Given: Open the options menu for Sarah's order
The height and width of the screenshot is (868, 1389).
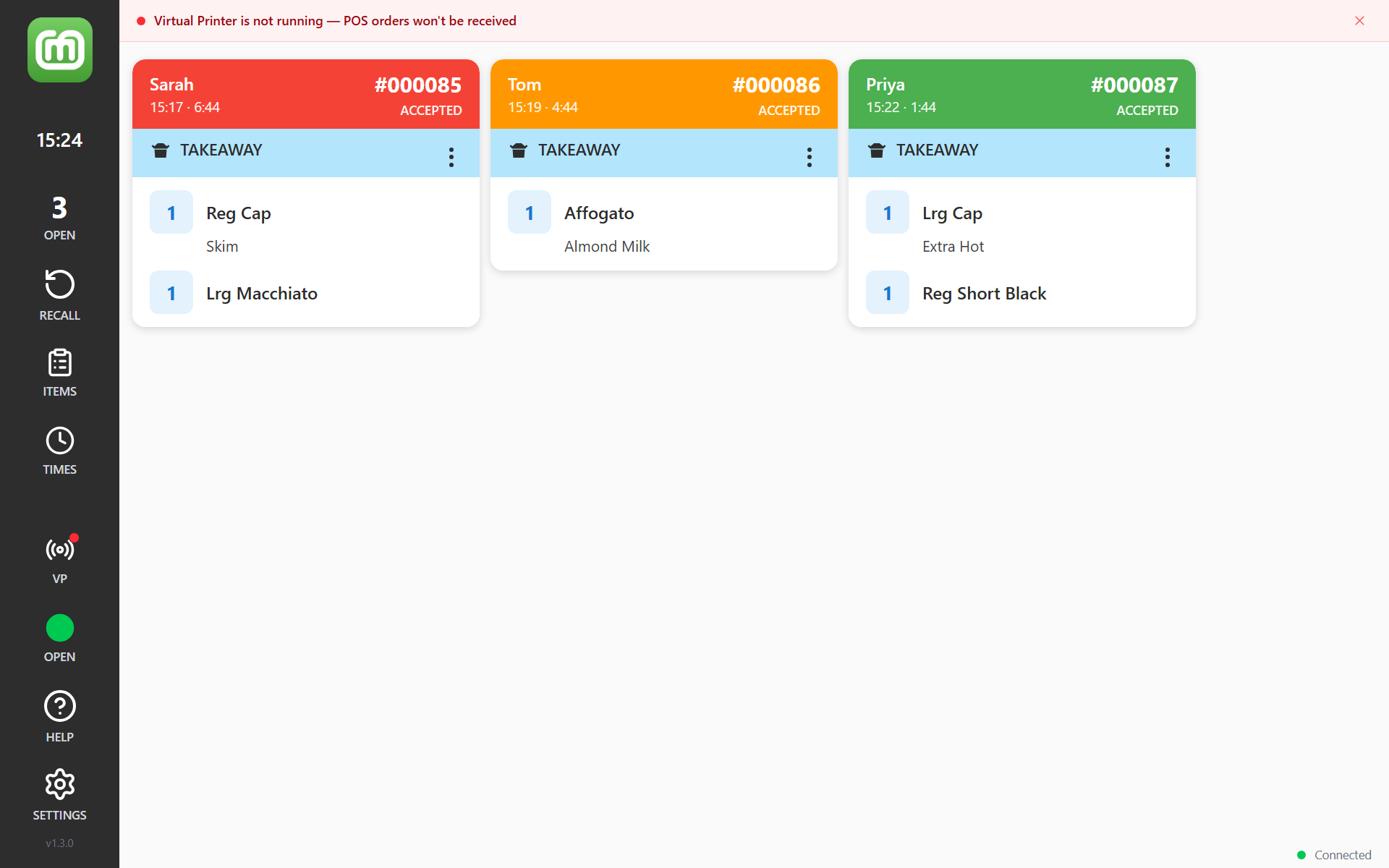Looking at the screenshot, I should (451, 157).
